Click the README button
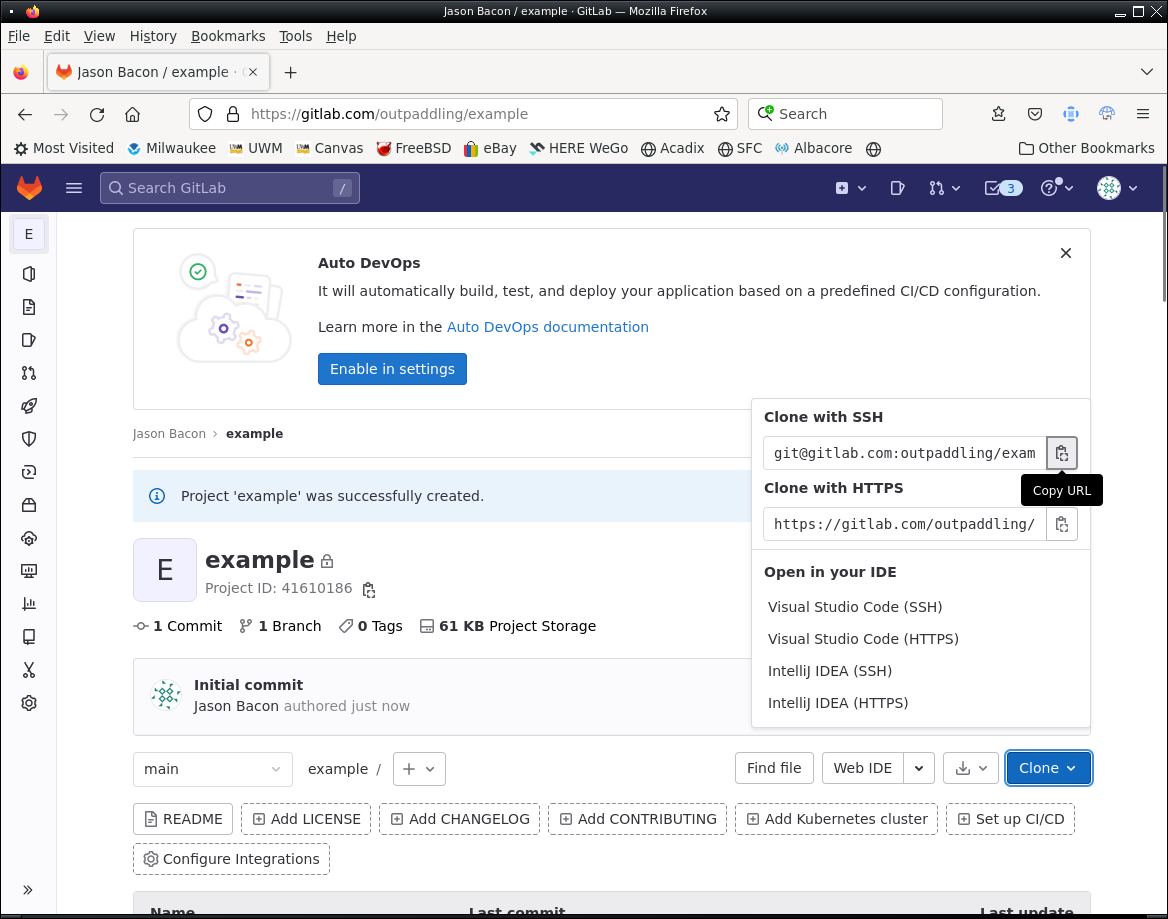The image size is (1168, 919). (x=182, y=819)
